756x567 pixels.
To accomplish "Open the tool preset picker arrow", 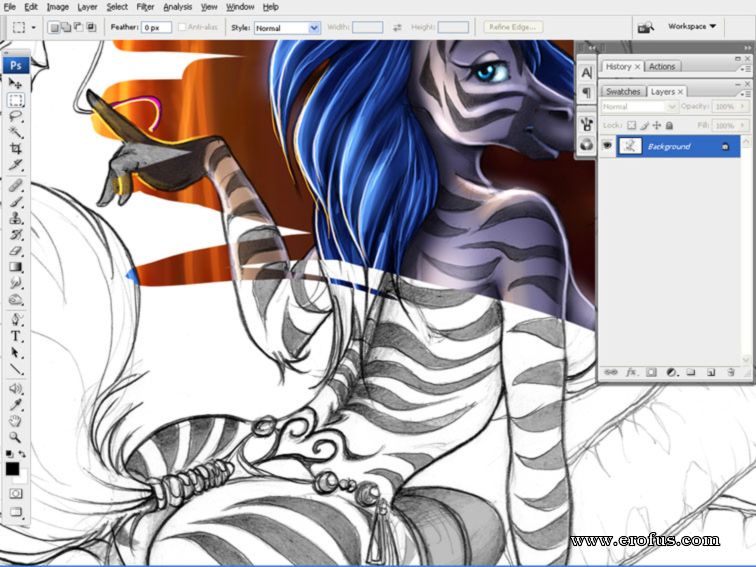I will pos(33,27).
